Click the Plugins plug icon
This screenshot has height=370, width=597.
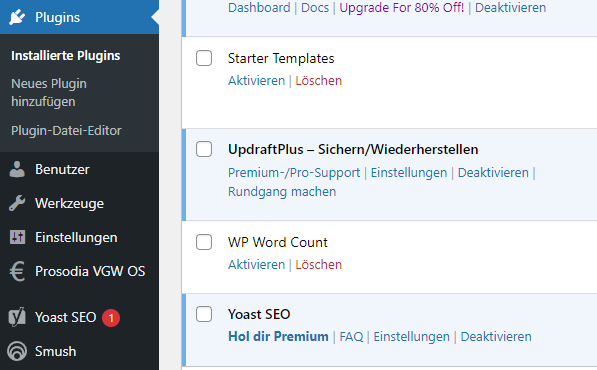click(x=17, y=17)
